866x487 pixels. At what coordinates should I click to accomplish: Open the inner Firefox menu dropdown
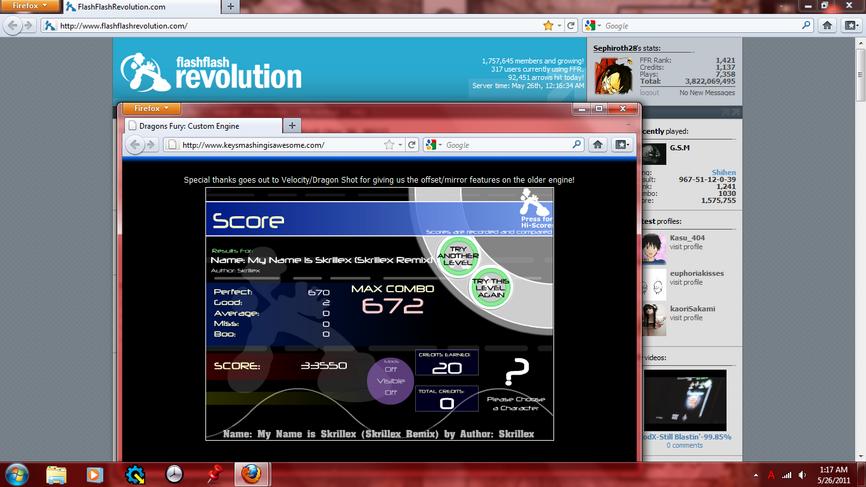pyautogui.click(x=151, y=108)
